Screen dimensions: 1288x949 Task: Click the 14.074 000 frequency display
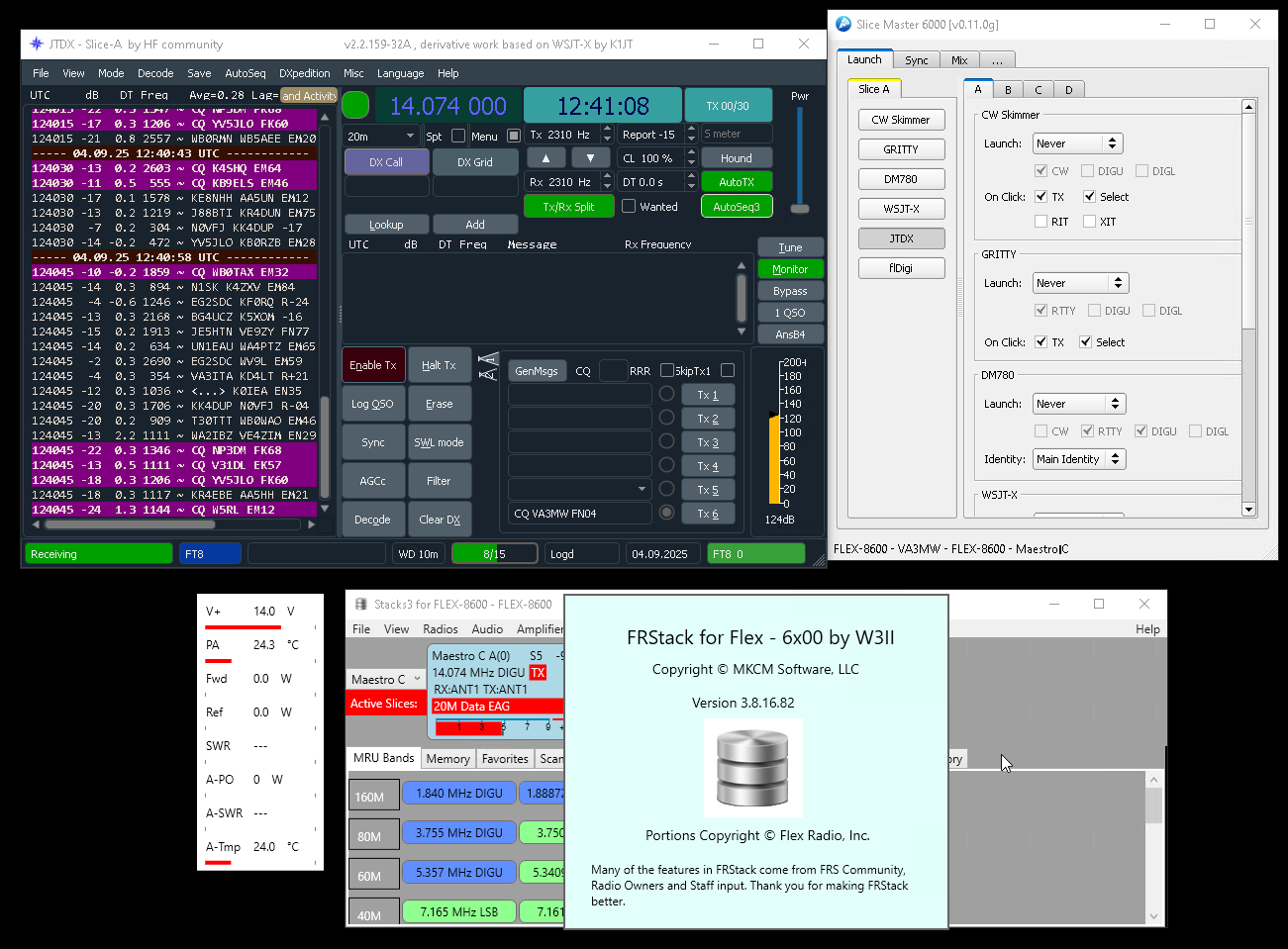click(447, 106)
